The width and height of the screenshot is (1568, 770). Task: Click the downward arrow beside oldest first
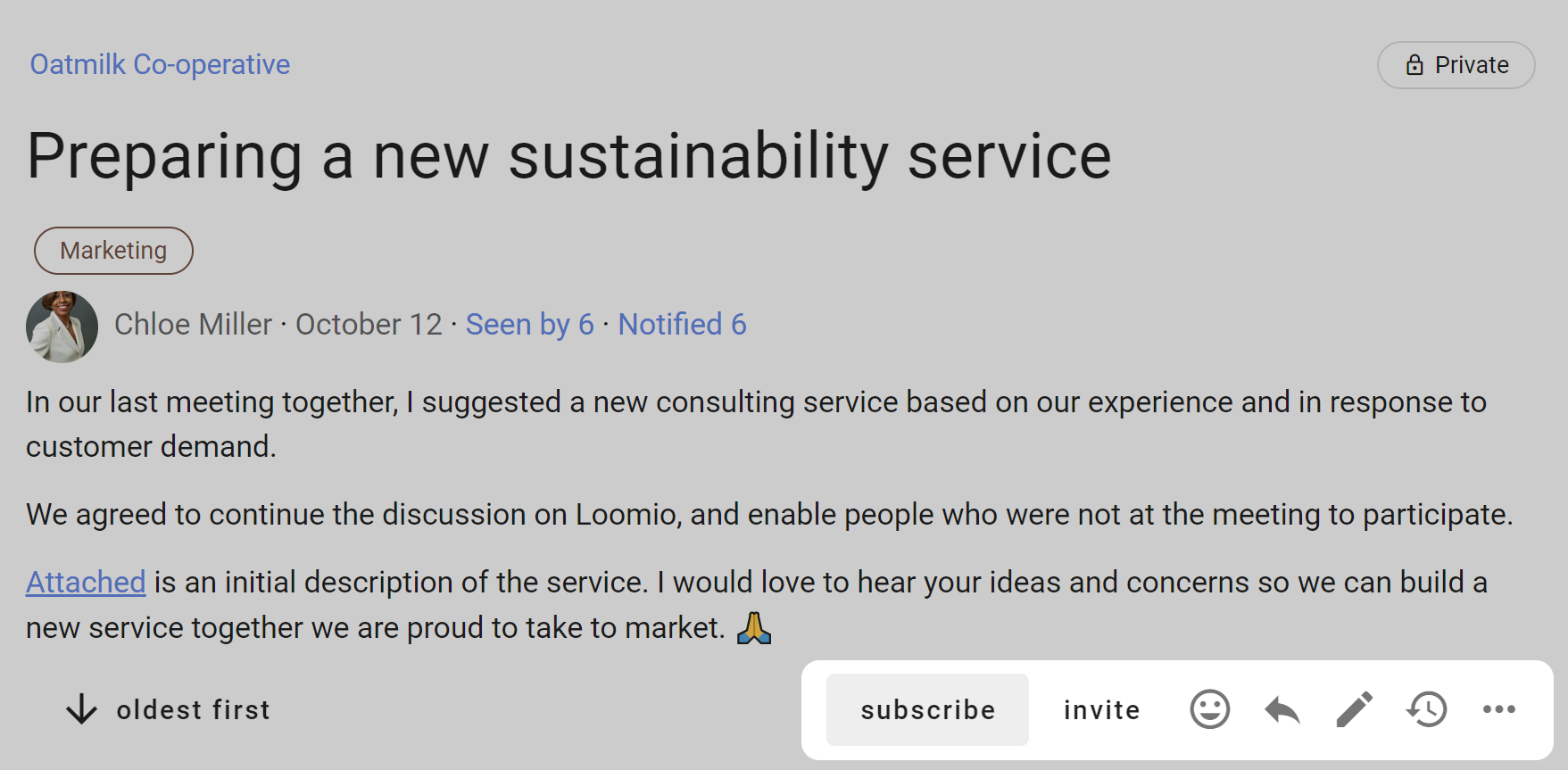[81, 709]
